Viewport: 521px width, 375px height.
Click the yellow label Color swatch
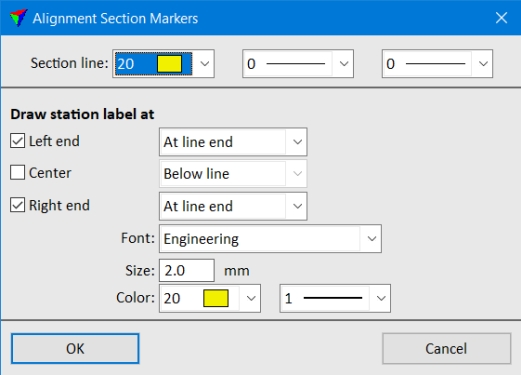pyautogui.click(x=216, y=298)
